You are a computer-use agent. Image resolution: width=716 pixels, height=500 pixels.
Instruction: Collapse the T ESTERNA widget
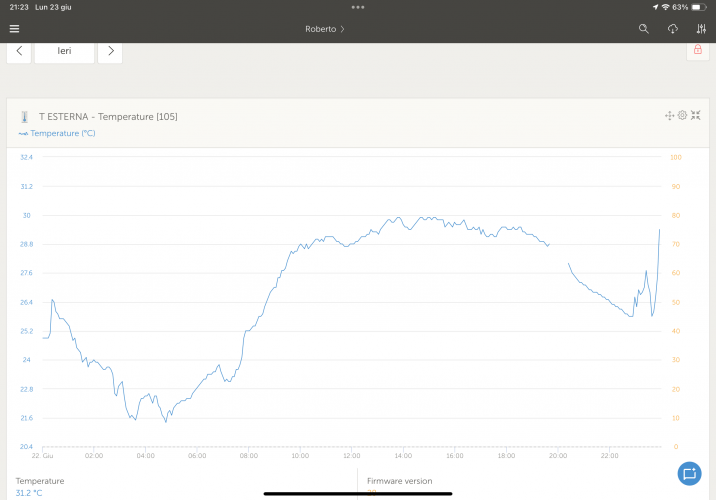coord(695,116)
